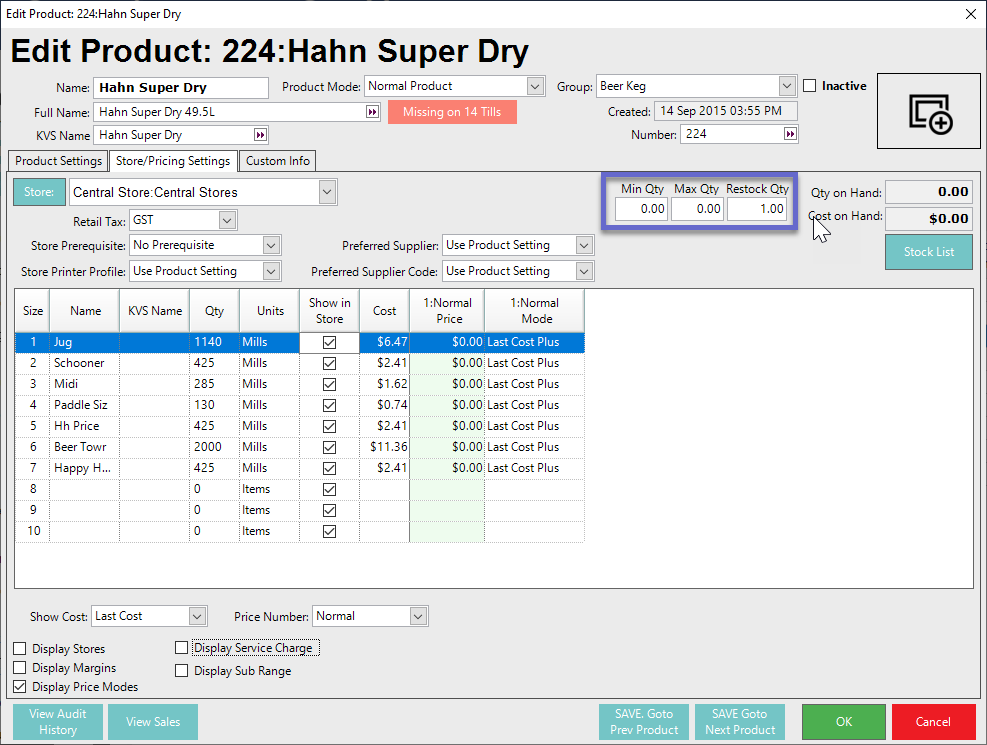Uncheck Display Price Modes option

[x=20, y=687]
